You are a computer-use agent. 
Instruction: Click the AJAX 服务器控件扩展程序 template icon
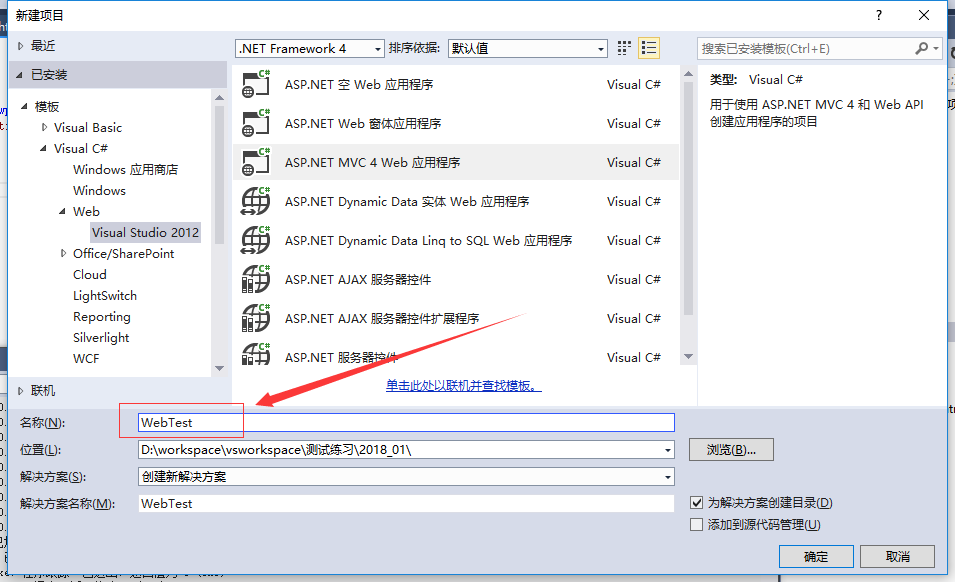(256, 318)
